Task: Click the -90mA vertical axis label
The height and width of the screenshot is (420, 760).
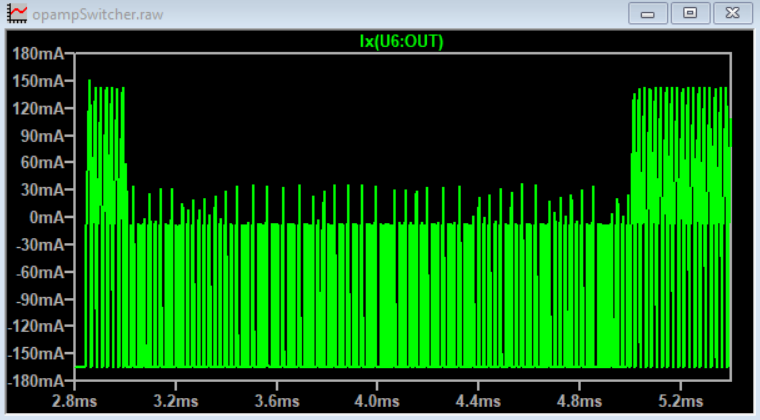Action: pos(40,299)
